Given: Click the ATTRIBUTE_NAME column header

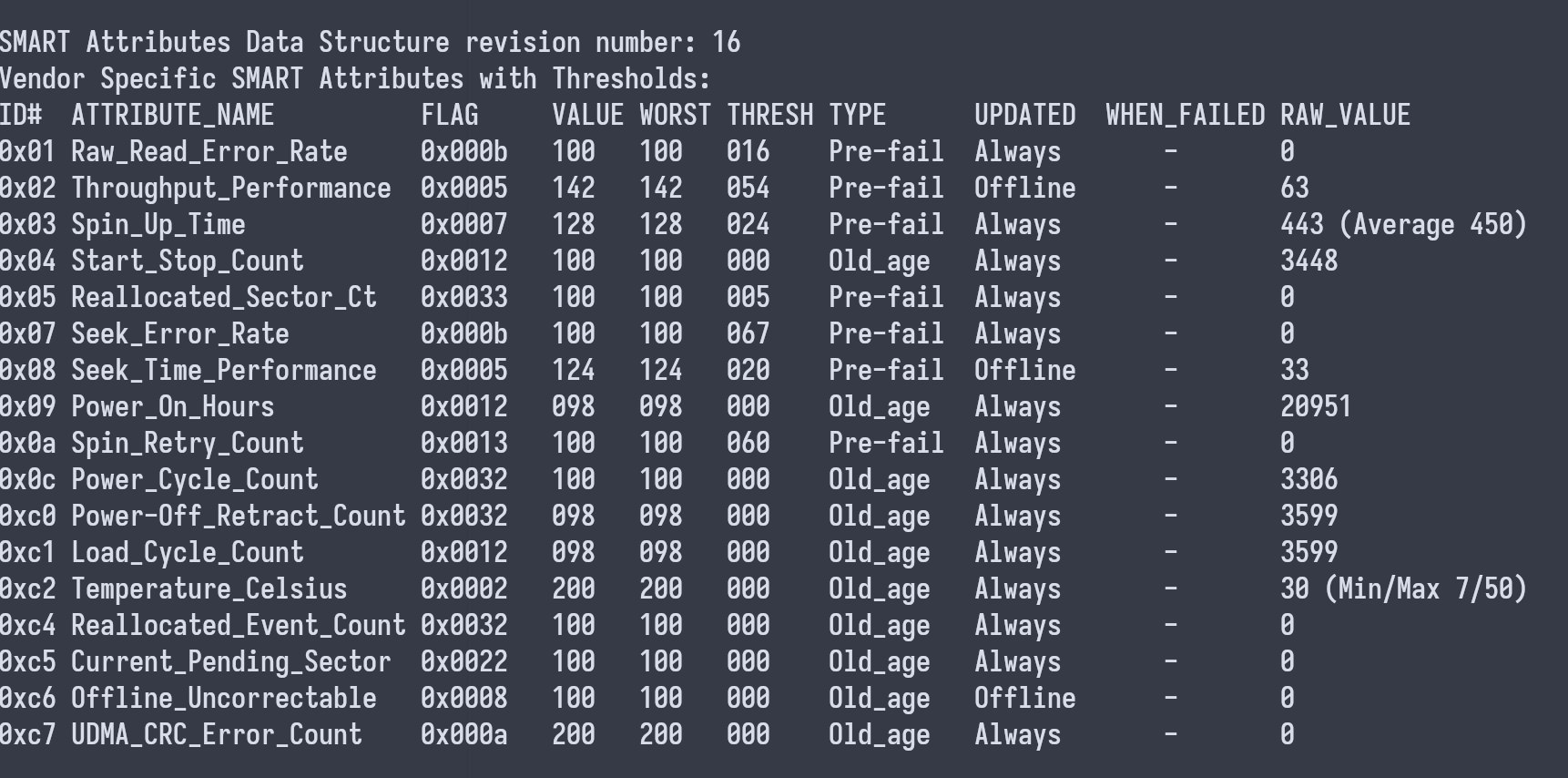Looking at the screenshot, I should click(x=172, y=115).
